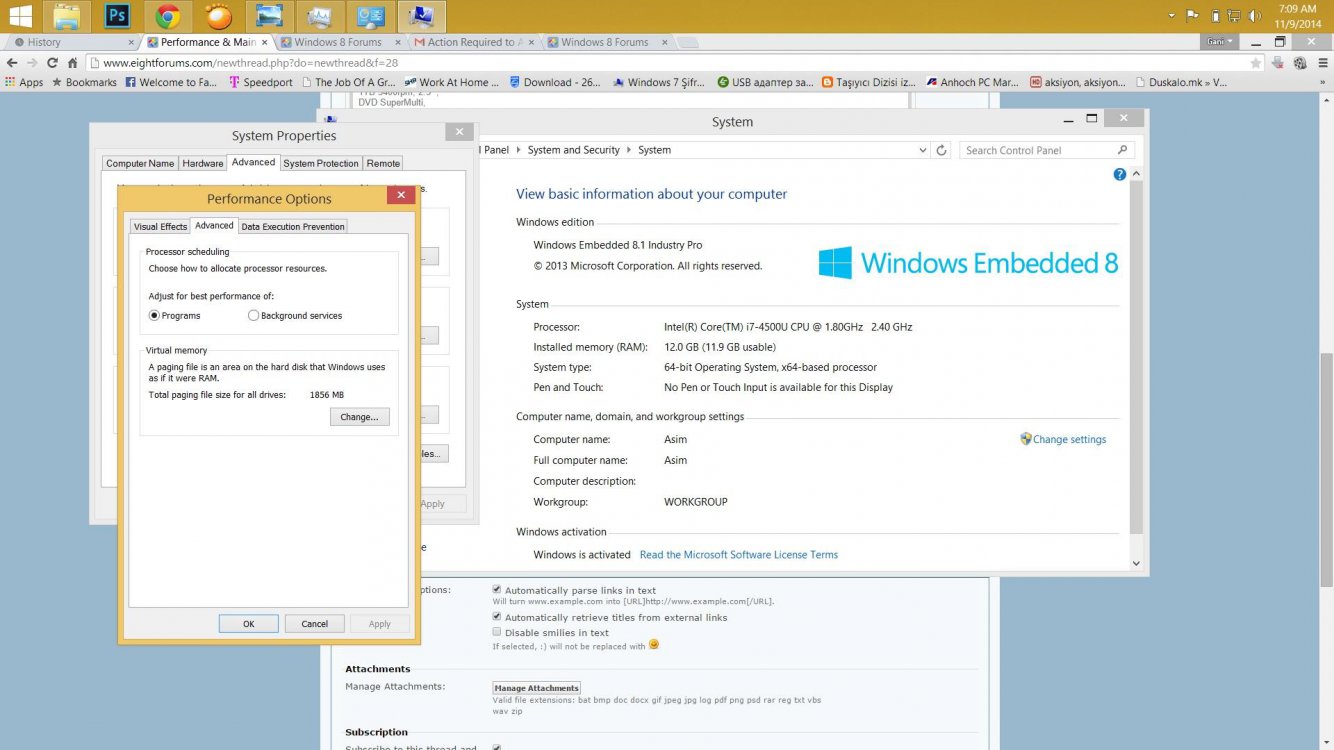1334x750 pixels.
Task: Read the Microsoft Software License Terms
Action: point(739,554)
